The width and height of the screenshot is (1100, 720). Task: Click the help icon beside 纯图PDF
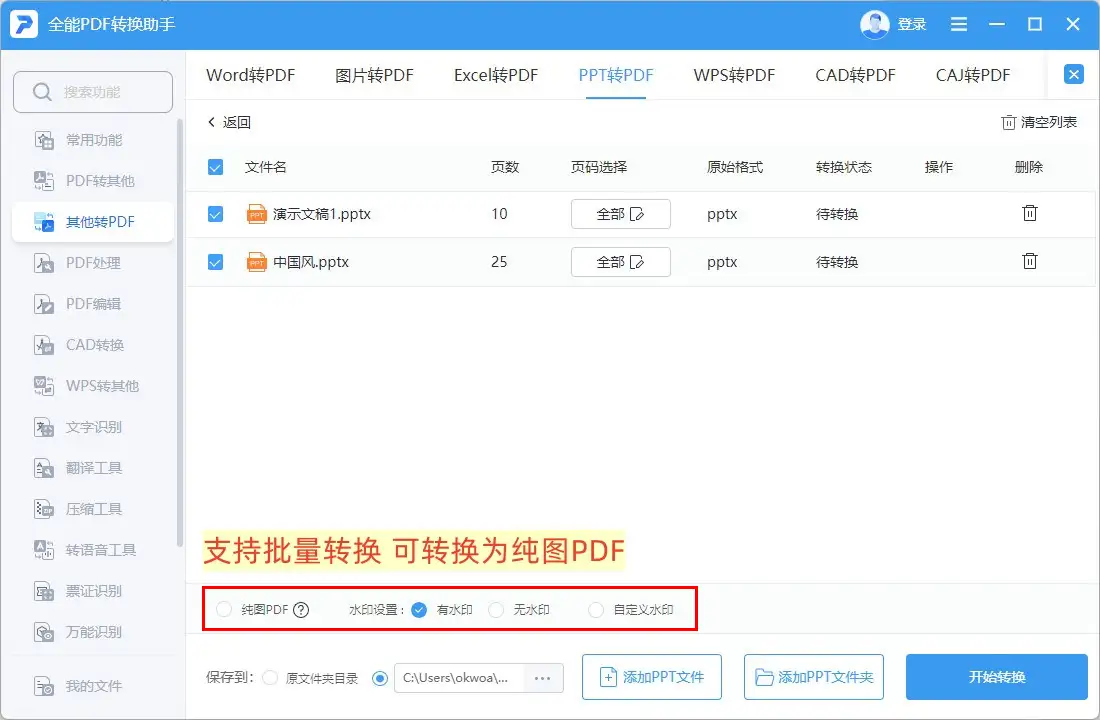pos(301,609)
